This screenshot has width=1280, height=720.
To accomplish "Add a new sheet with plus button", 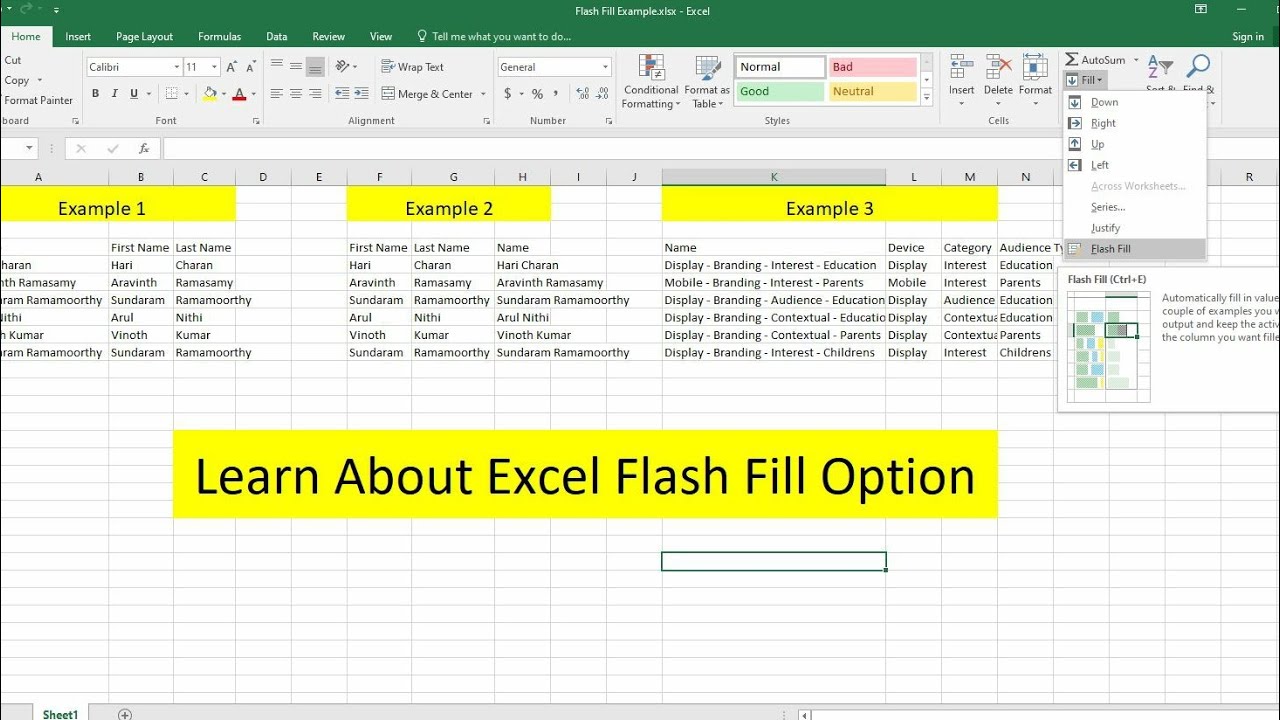I will pos(125,714).
